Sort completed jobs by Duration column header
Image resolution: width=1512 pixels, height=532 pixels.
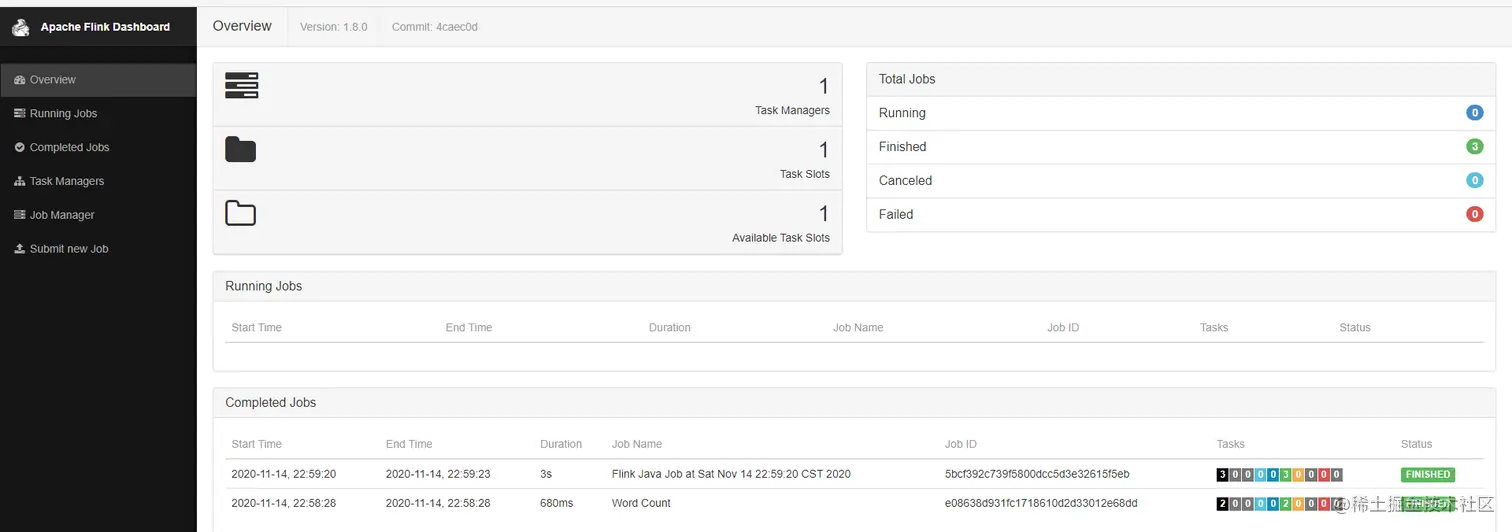[560, 444]
